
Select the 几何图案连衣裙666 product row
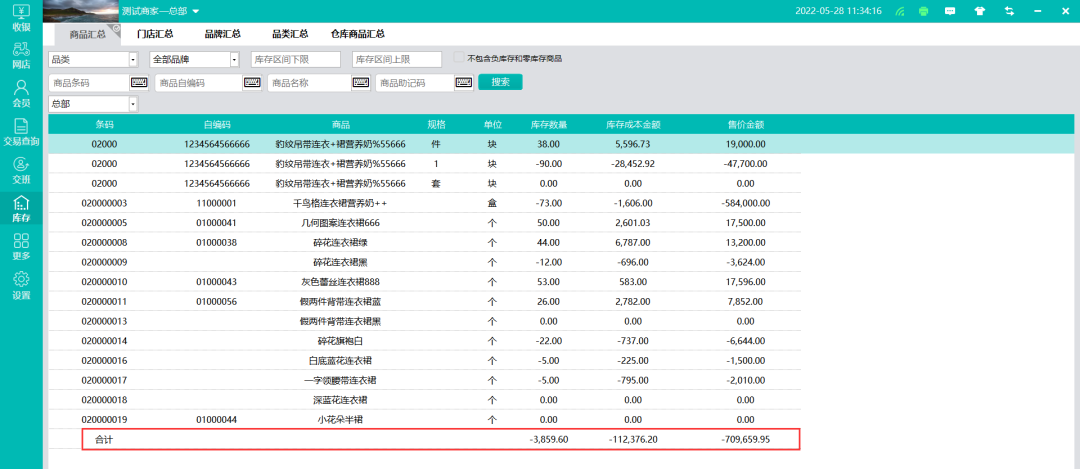(x=340, y=222)
